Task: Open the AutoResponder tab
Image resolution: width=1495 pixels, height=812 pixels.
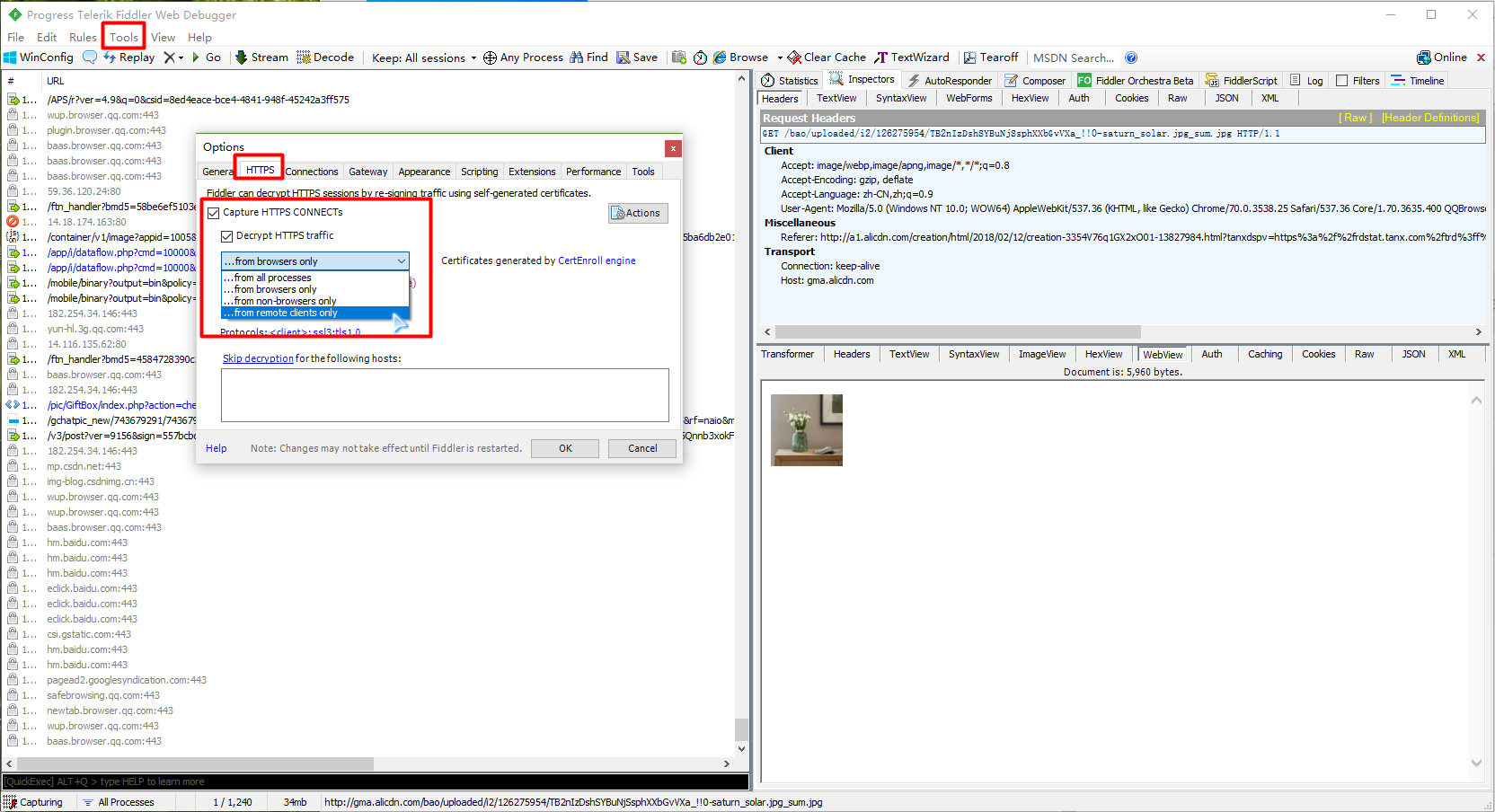Action: pyautogui.click(x=950, y=81)
